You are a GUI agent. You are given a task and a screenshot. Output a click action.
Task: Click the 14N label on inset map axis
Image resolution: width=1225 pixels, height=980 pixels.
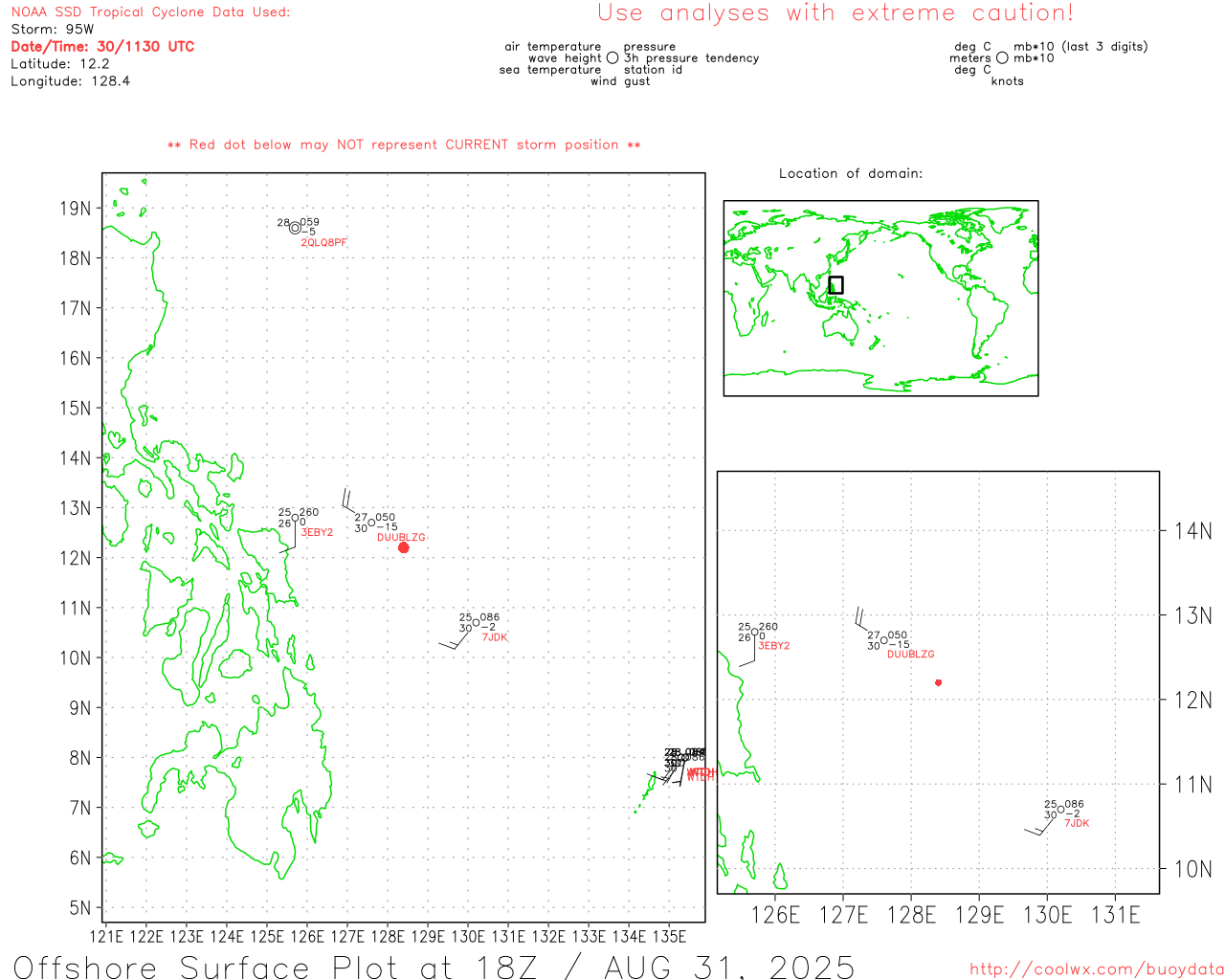[x=1193, y=531]
